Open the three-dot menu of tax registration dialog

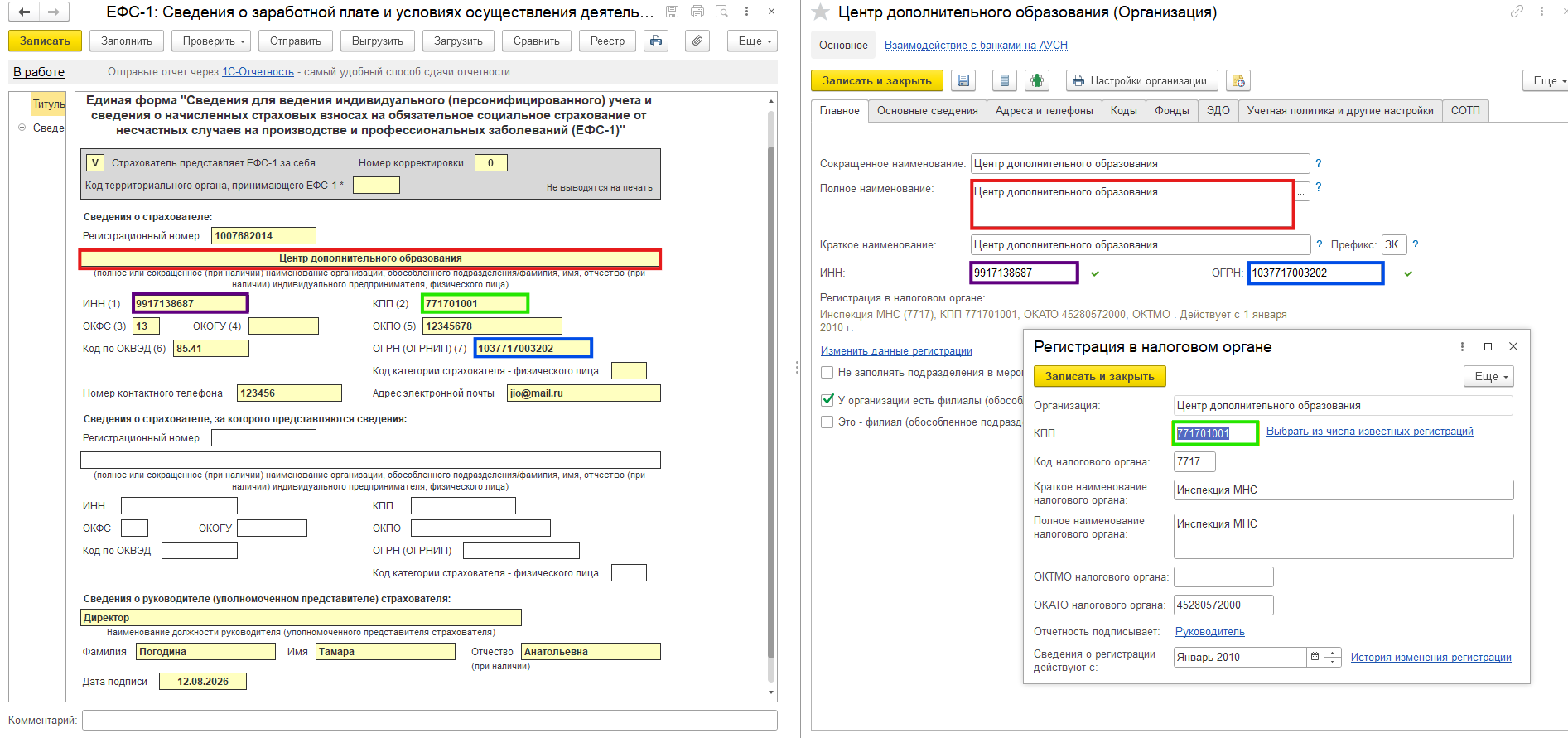tap(1462, 346)
